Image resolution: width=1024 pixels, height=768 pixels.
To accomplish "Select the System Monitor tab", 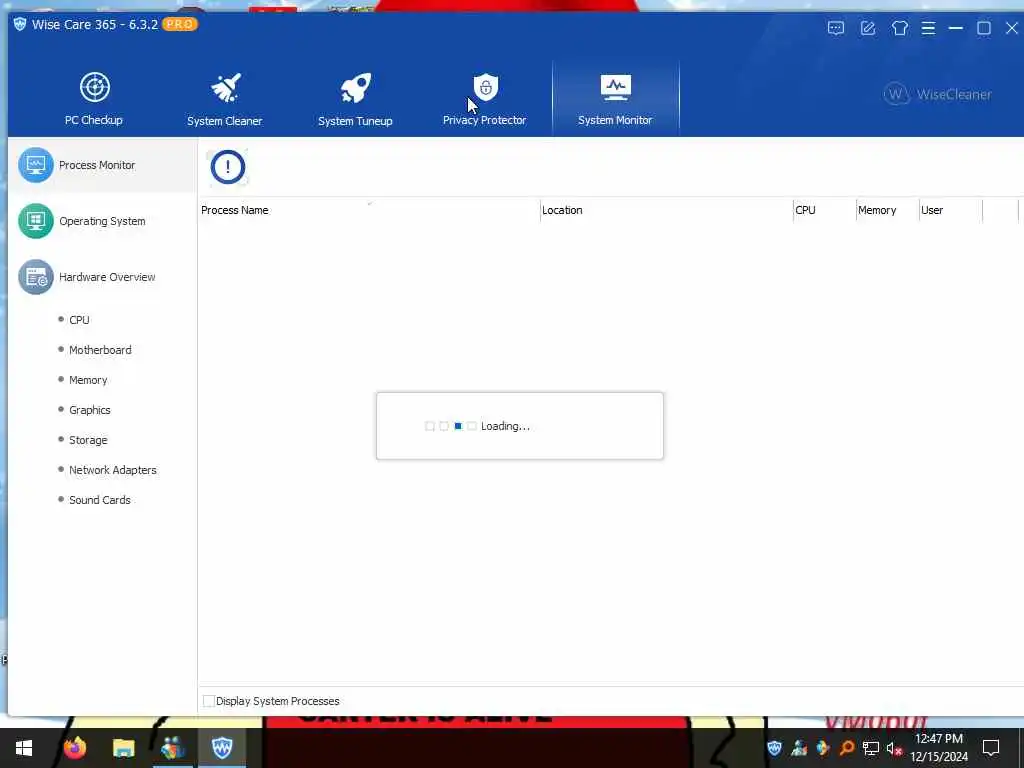I will (615, 99).
